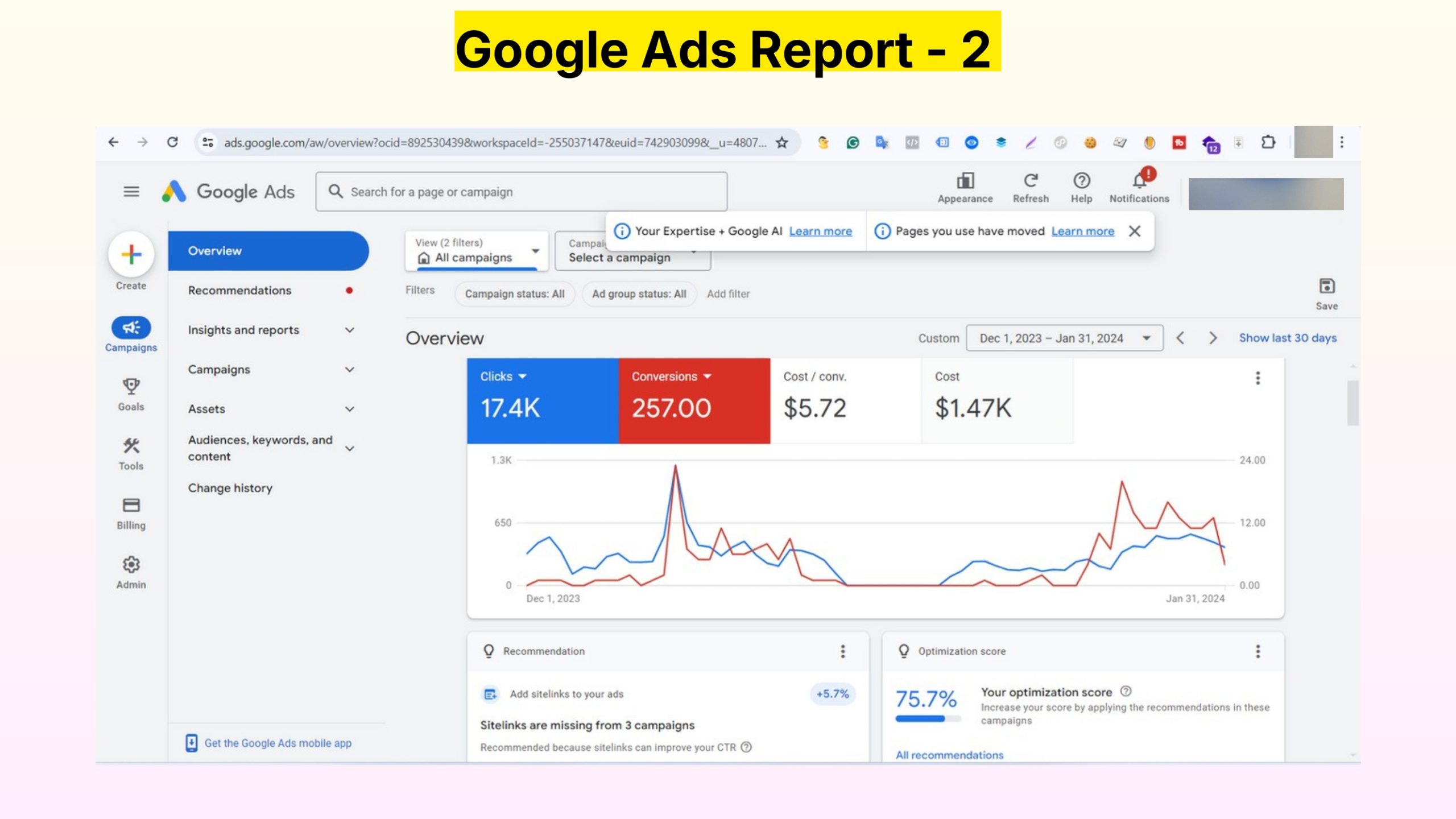Go to previous date range arrow
This screenshot has height=819, width=1456.
[x=1181, y=338]
